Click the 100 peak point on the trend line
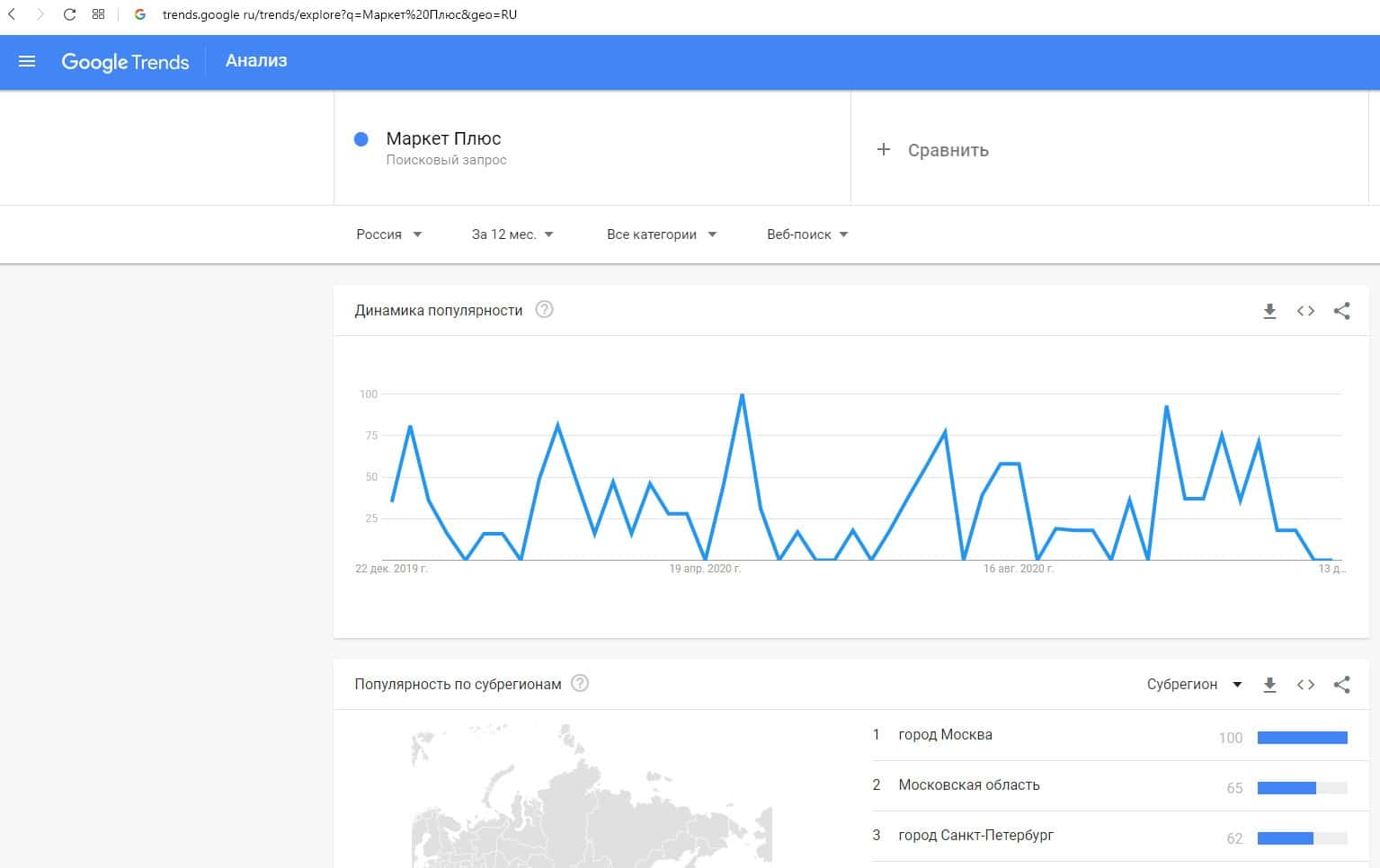The width and height of the screenshot is (1380, 868). [742, 394]
